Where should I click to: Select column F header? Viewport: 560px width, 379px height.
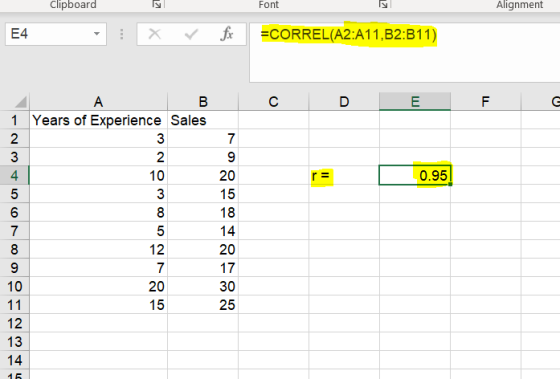486,102
